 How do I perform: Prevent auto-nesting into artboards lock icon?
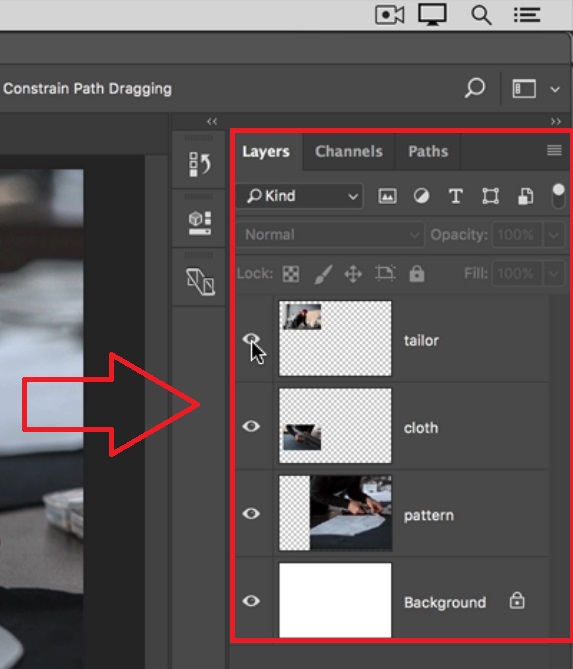(385, 273)
